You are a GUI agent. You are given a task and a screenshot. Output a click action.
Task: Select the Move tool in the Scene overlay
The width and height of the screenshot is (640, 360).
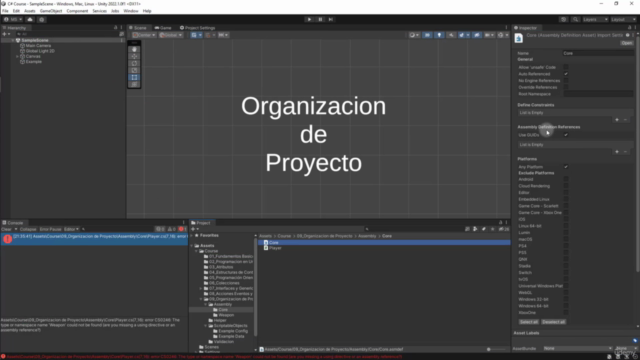tap(134, 56)
